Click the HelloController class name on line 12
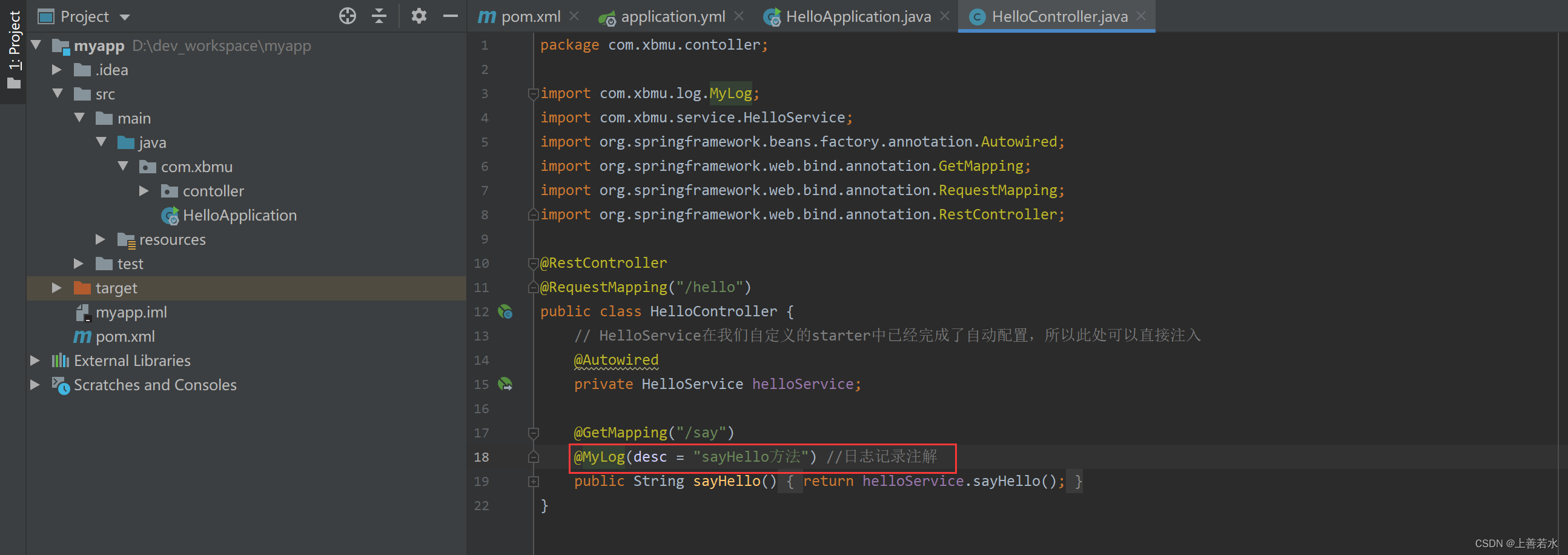Viewport: 1568px width, 555px height. pos(713,311)
